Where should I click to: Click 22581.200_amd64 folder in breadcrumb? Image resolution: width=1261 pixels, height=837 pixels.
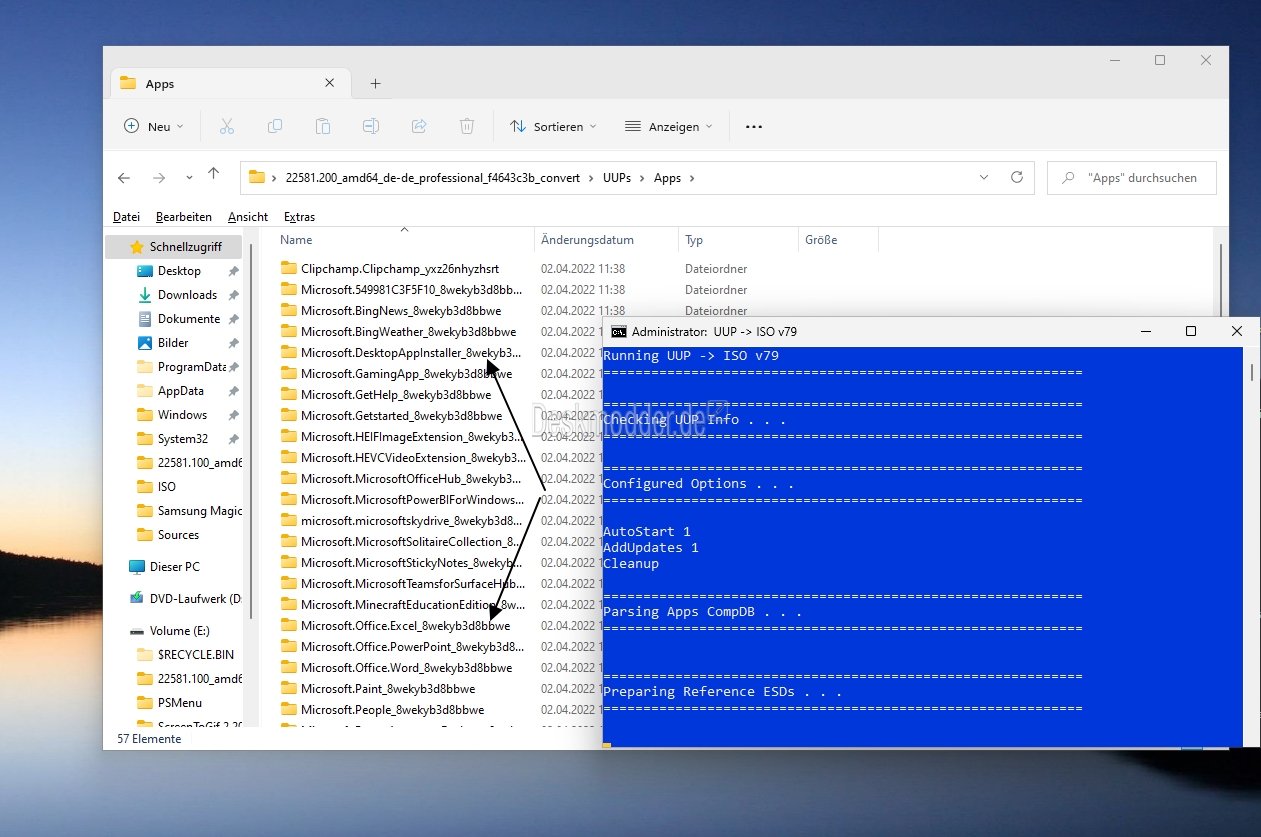click(x=432, y=178)
